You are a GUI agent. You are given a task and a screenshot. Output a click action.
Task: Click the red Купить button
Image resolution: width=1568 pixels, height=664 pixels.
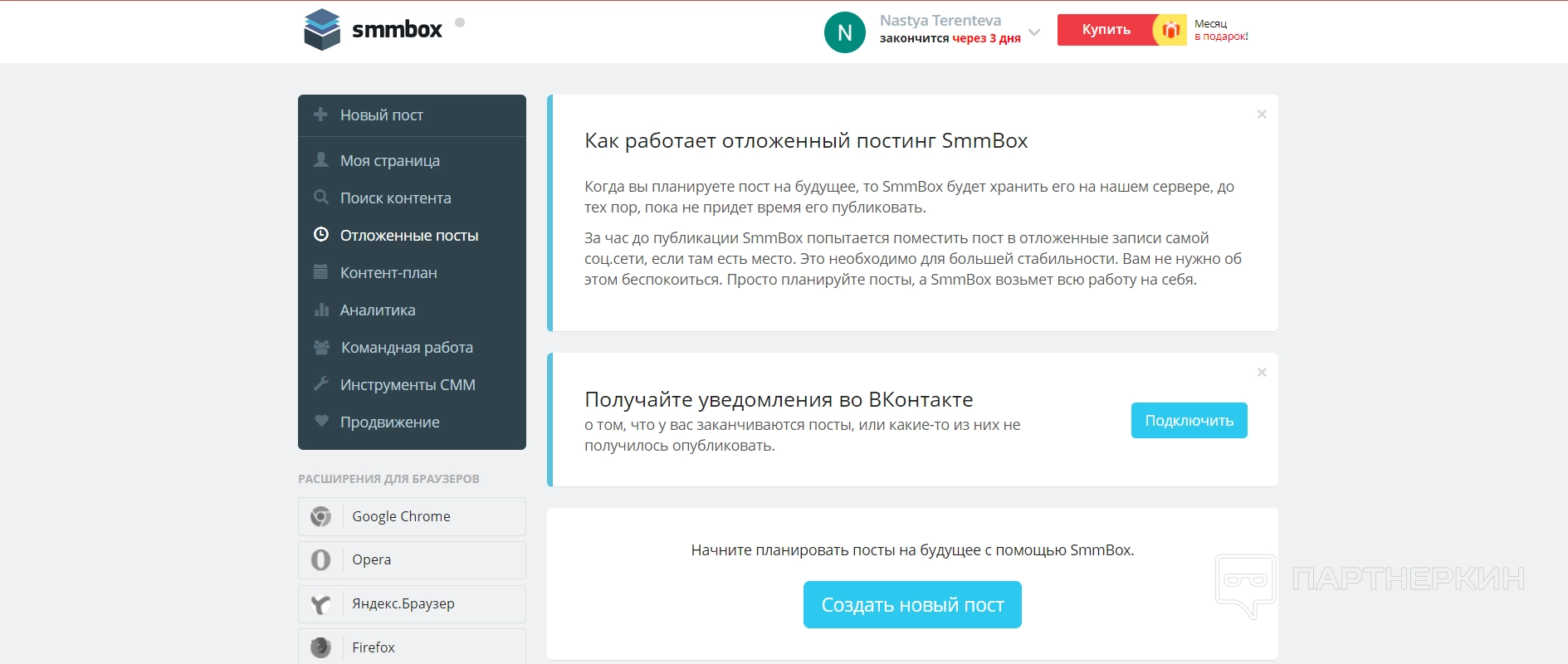[1106, 30]
